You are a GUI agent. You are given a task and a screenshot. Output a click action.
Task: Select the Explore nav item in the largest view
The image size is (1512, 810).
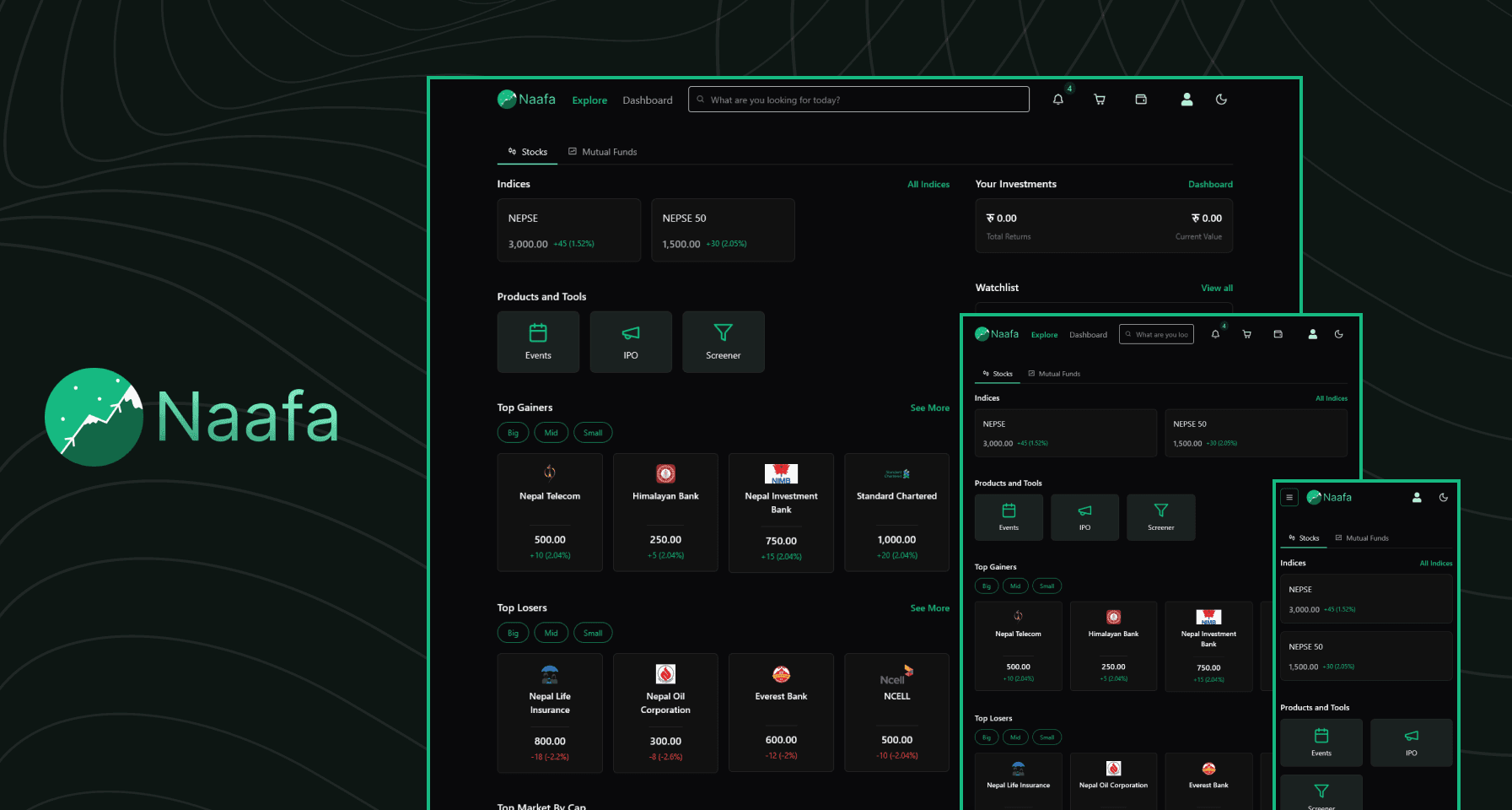tap(589, 100)
